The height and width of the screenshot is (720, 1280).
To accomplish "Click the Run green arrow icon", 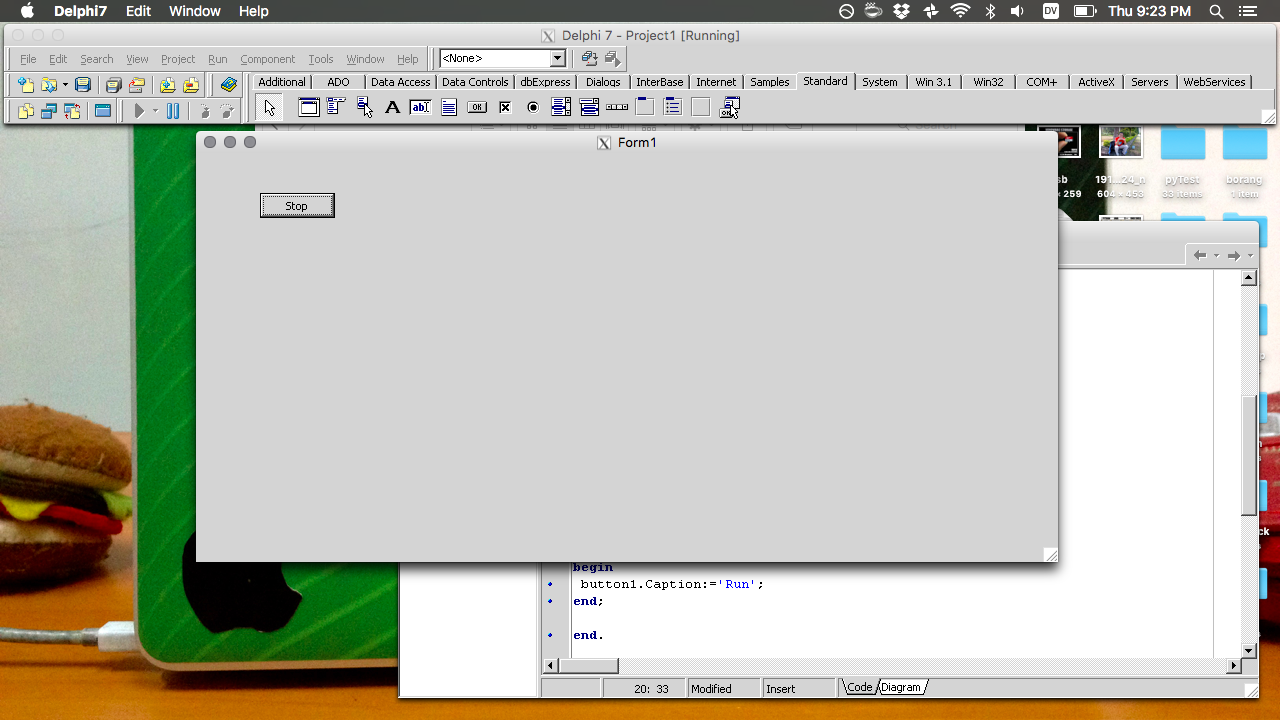I will pos(140,111).
